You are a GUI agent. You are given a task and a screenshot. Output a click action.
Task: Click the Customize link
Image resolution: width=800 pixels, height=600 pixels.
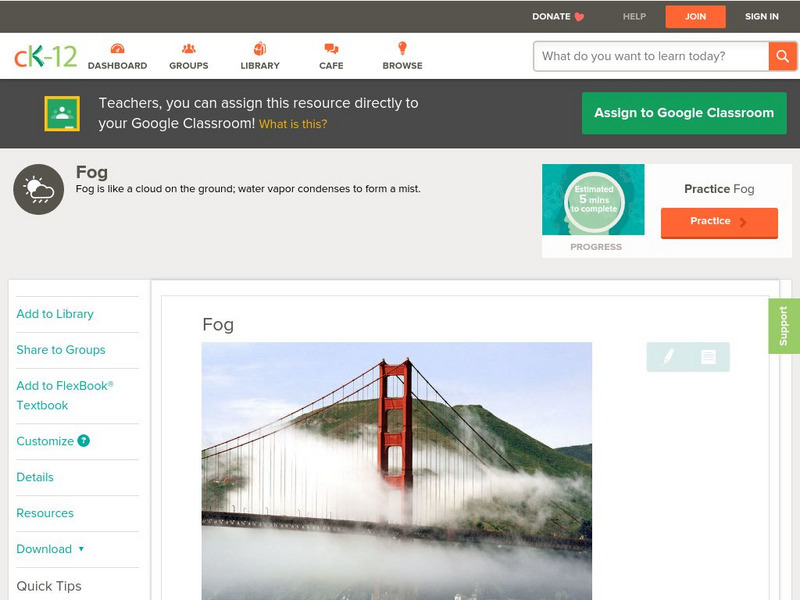click(x=45, y=441)
